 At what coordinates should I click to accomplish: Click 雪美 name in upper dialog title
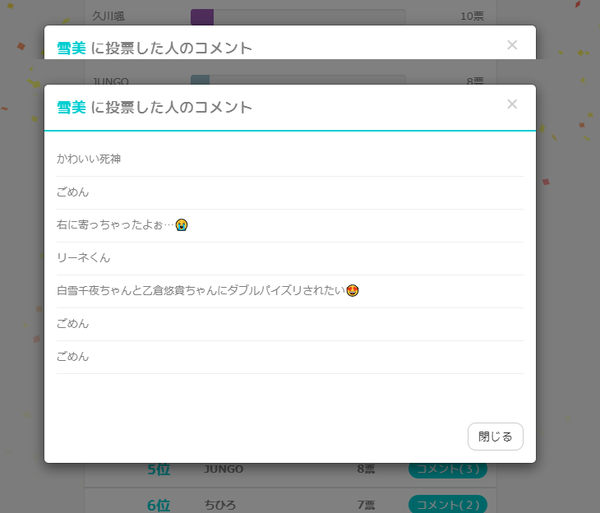pyautogui.click(x=72, y=48)
